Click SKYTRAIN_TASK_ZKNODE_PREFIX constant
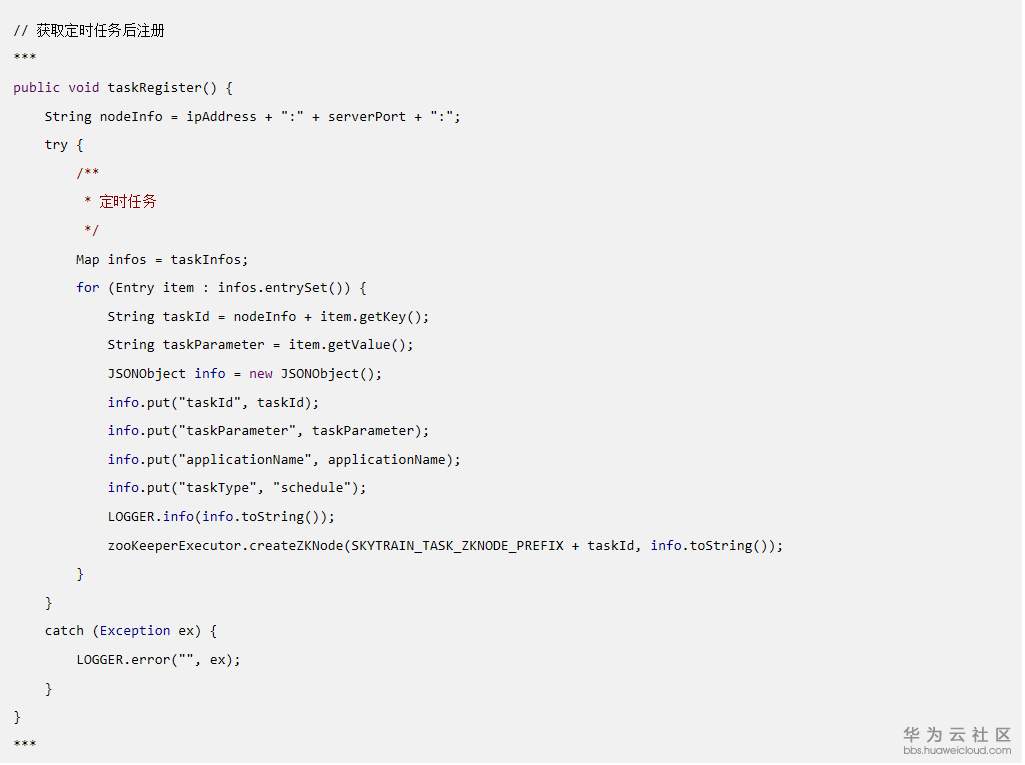The height and width of the screenshot is (765, 1025). point(457,546)
